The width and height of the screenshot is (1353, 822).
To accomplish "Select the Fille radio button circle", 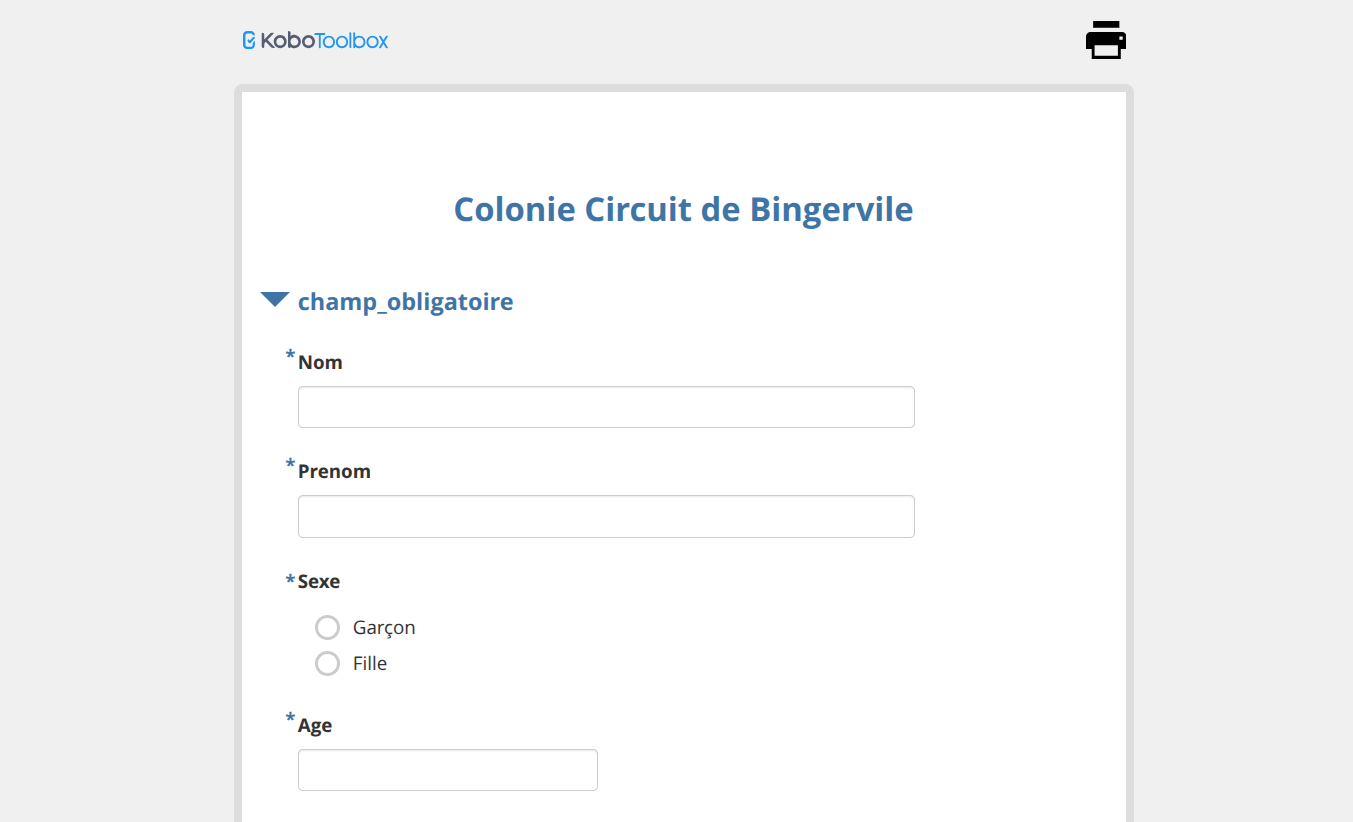I will [327, 663].
